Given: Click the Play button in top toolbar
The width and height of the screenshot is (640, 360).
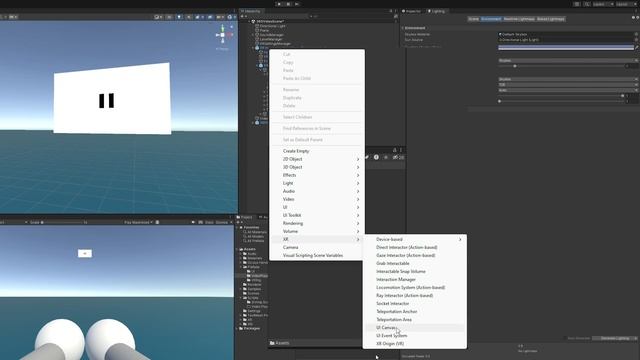Looking at the screenshot, I should [279, 4].
